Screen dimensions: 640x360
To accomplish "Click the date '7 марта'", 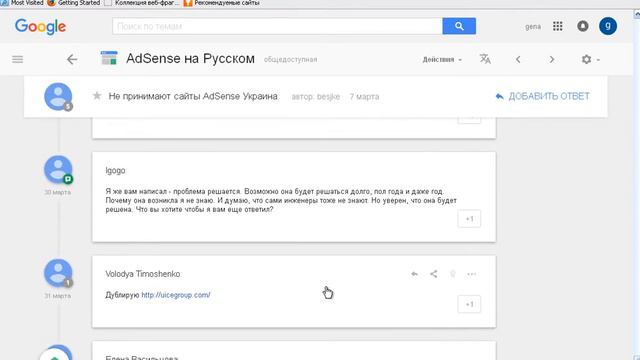I will tap(364, 97).
